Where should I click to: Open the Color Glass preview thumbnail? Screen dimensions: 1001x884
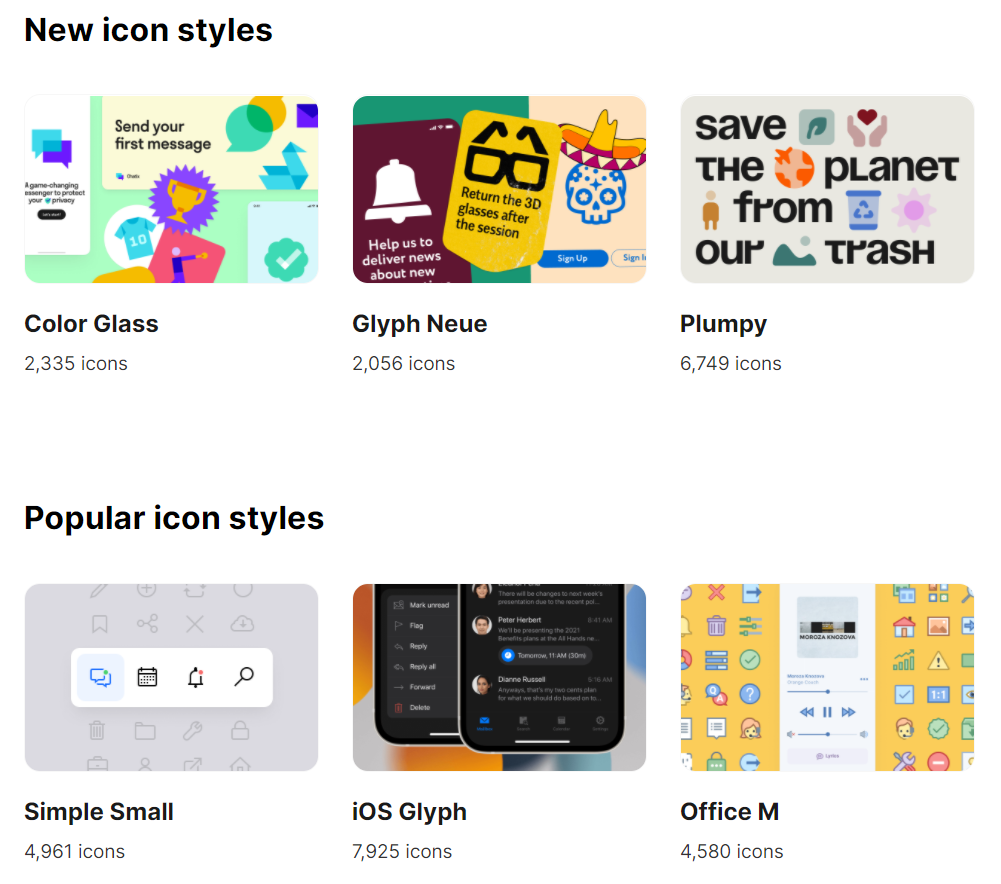point(171,189)
